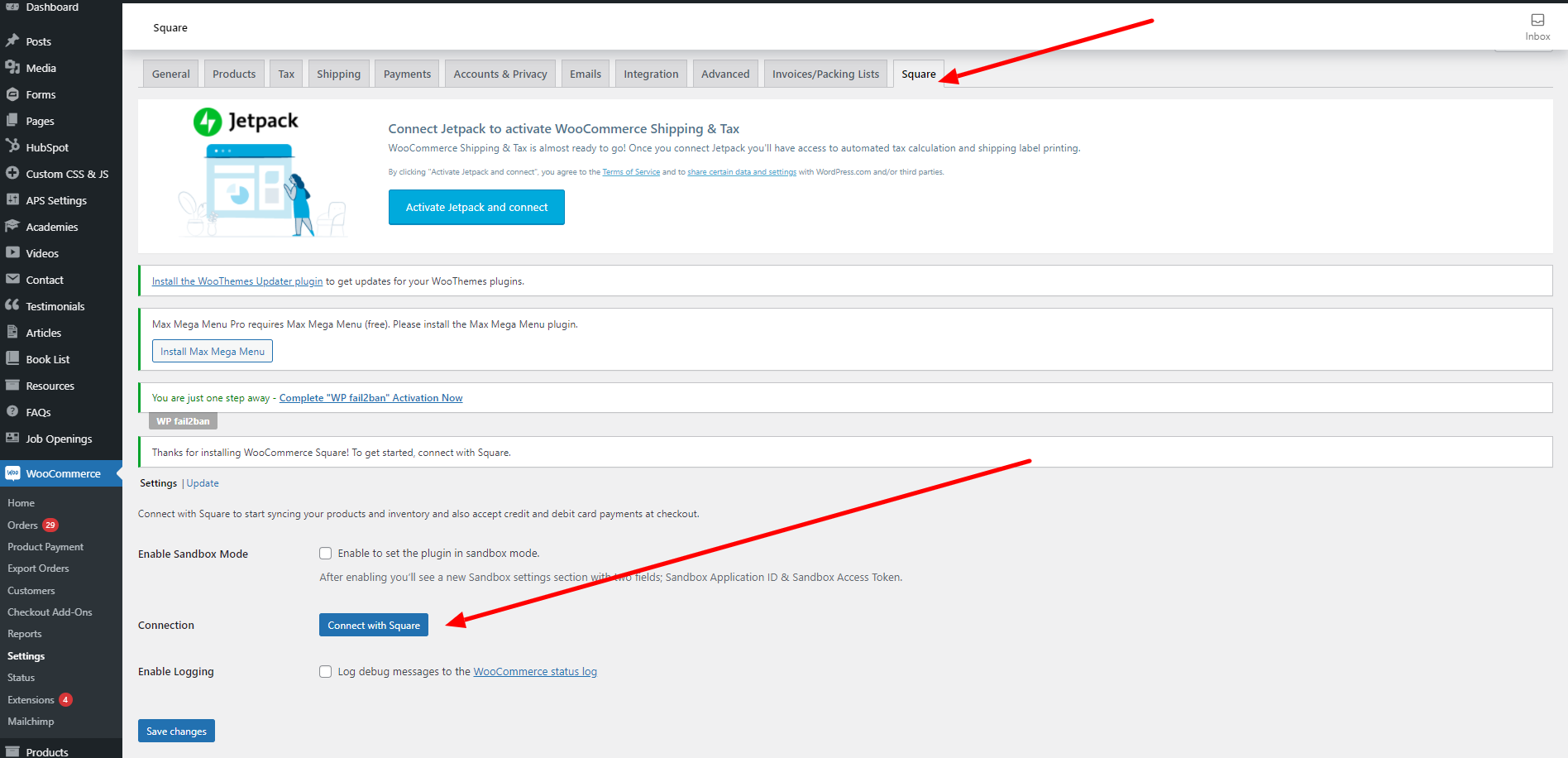Screen dimensions: 1568x758
Task: Click the Testimonials quote icon
Action: point(12,305)
